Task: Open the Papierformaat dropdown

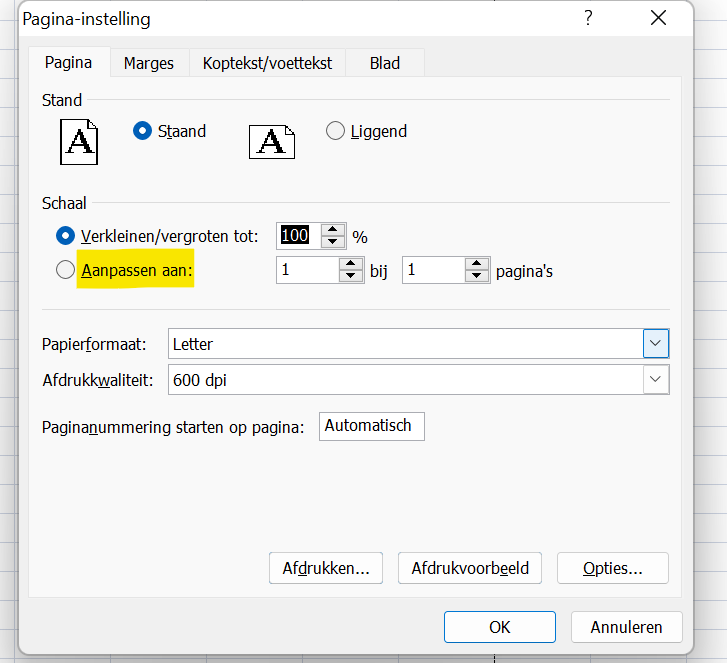Action: pos(655,343)
